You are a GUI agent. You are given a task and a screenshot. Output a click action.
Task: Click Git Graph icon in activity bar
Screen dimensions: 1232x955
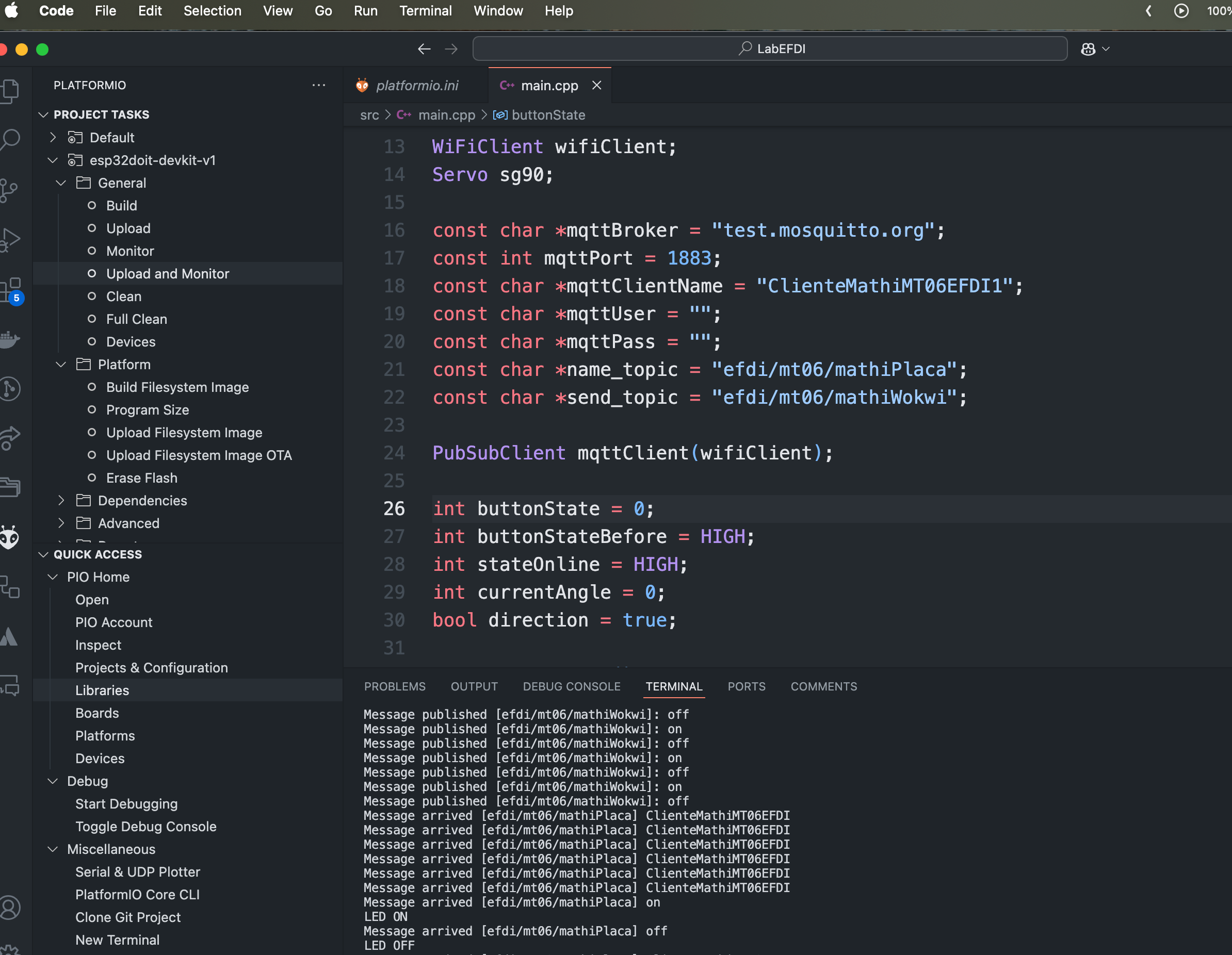coord(10,389)
